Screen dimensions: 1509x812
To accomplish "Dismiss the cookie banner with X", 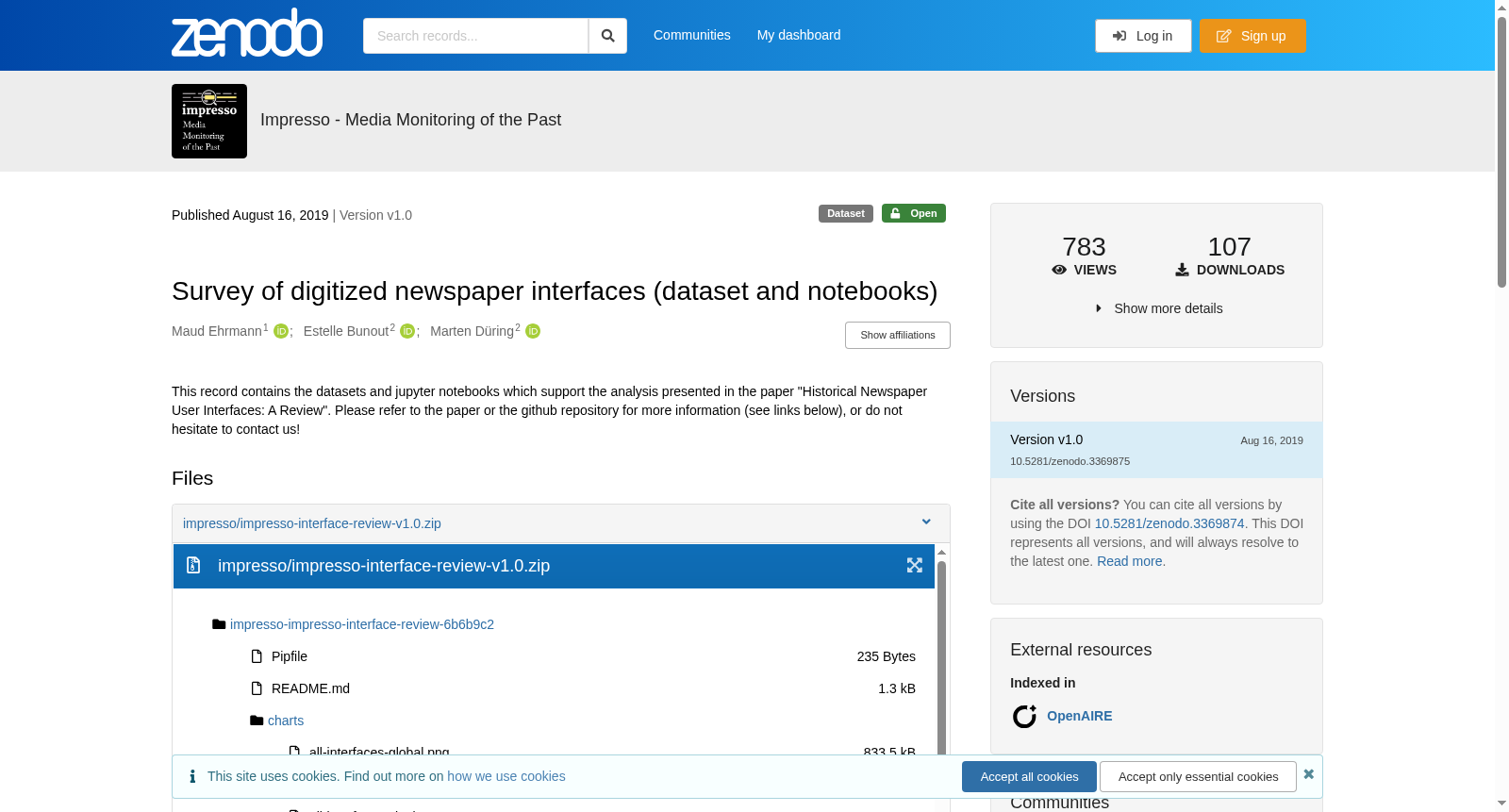I will (x=1308, y=774).
